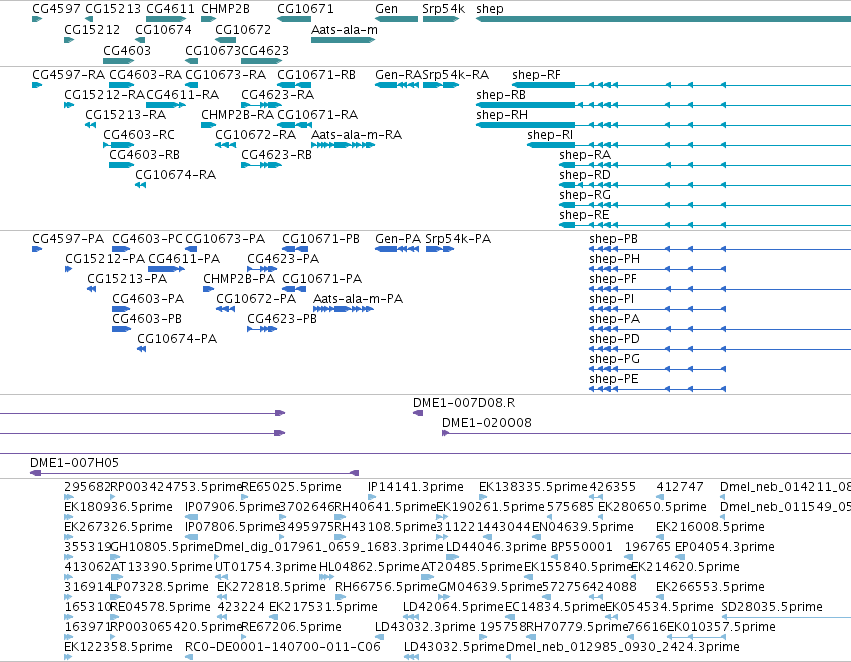Image resolution: width=851 pixels, height=662 pixels.
Task: Select the CG4611-PA protein label
Action: pos(184,259)
